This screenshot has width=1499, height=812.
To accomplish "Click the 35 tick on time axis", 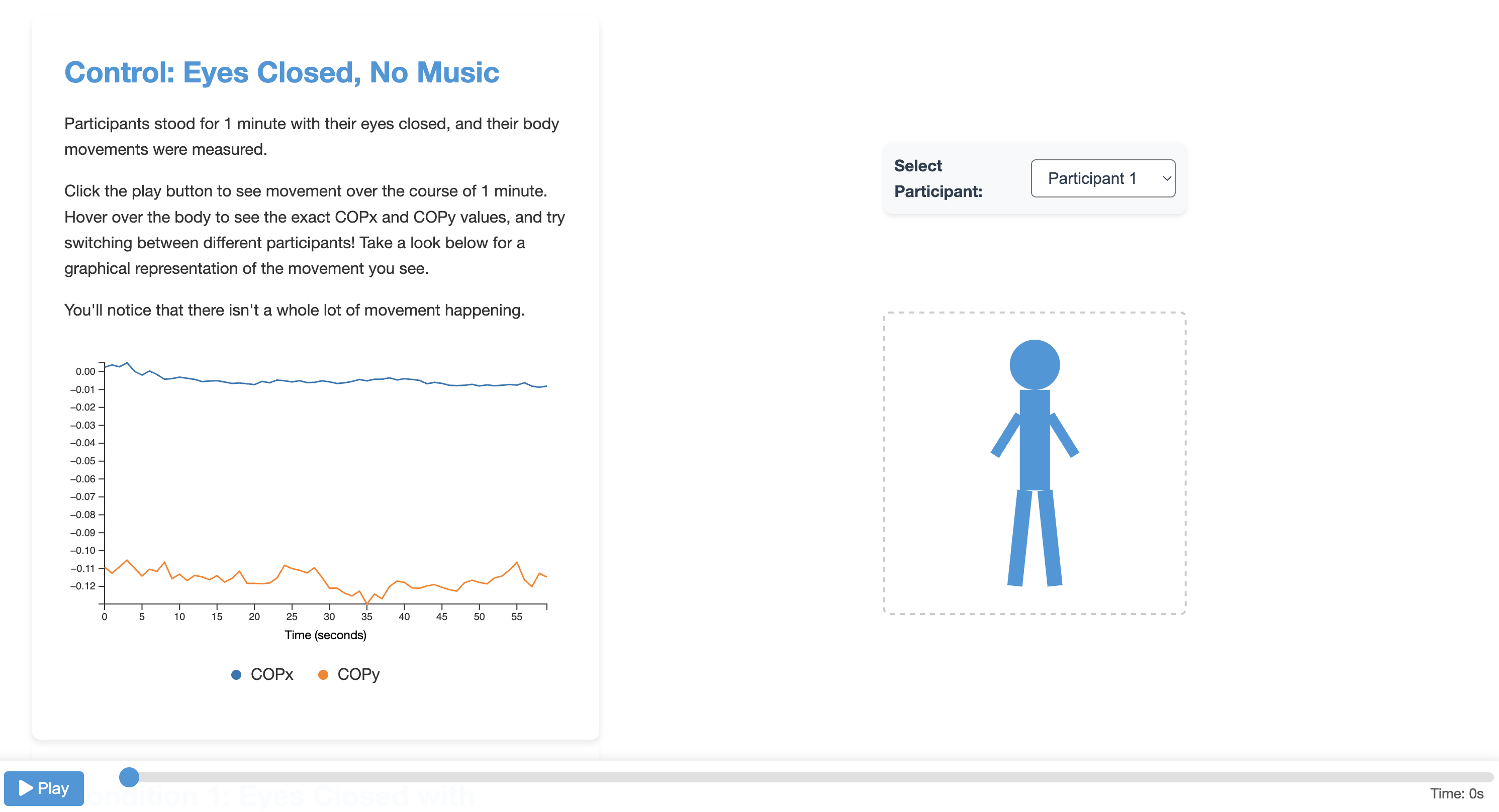I will 366,617.
